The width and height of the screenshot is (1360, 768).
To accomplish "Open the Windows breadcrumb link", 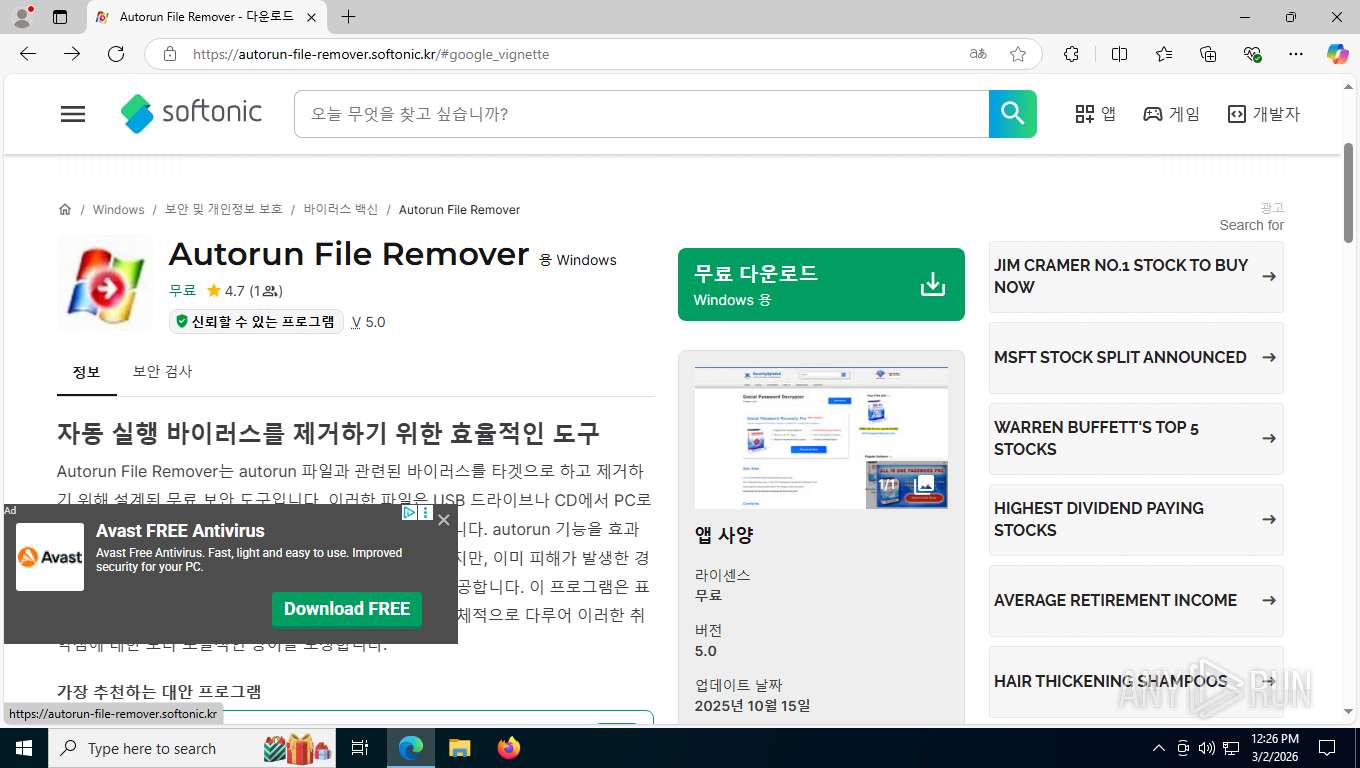I will [x=118, y=209].
